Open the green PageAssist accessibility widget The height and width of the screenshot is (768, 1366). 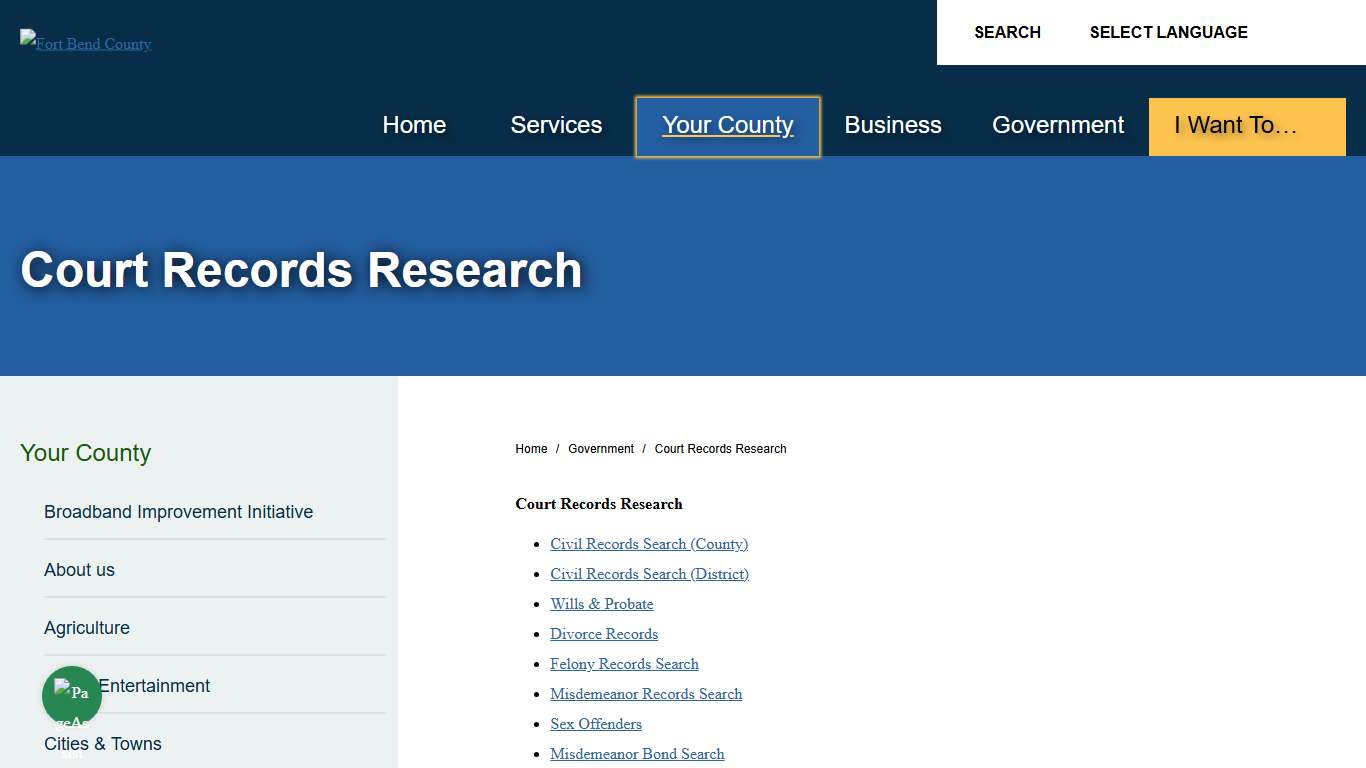pyautogui.click(x=71, y=695)
